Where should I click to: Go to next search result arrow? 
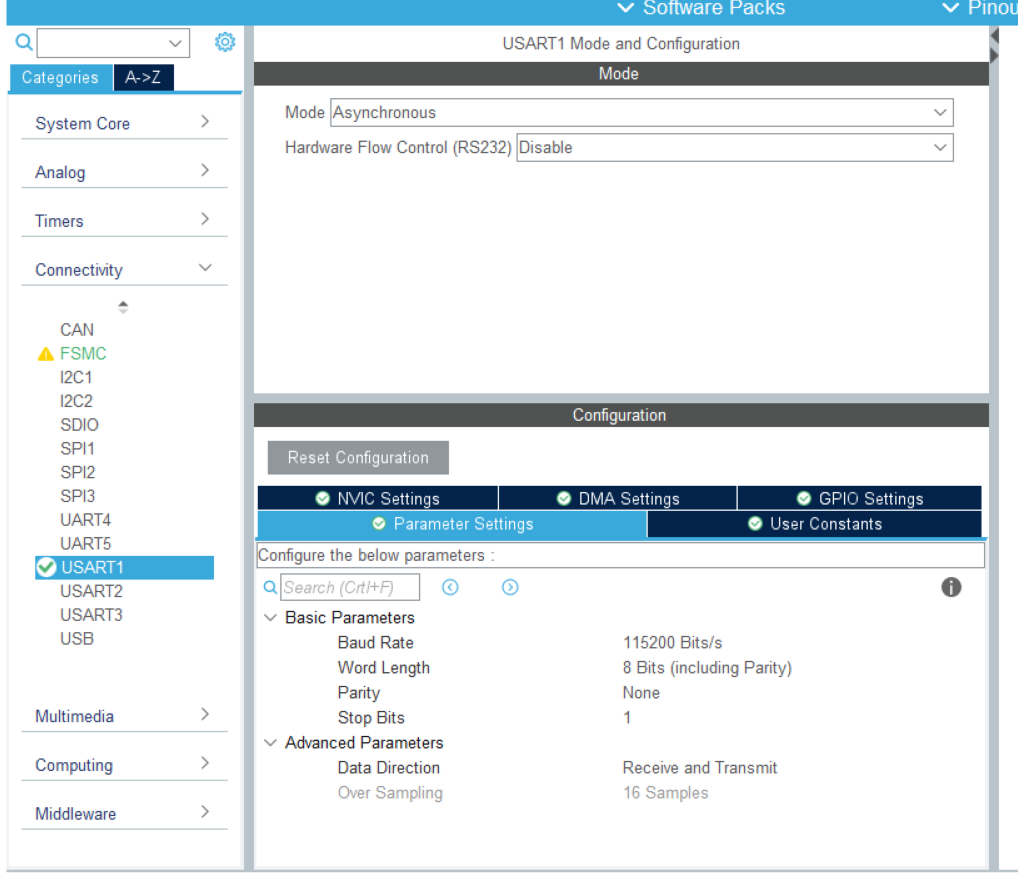[x=510, y=587]
